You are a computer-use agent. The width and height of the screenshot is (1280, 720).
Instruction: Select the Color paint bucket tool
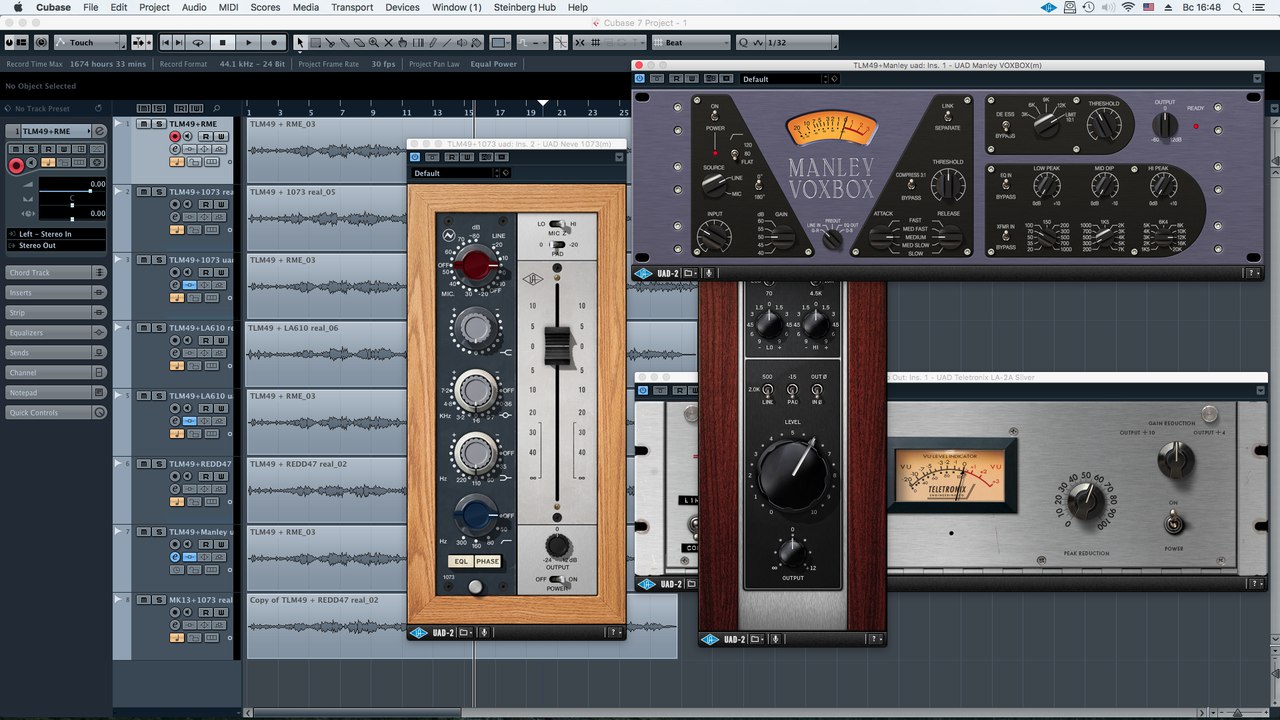point(476,43)
